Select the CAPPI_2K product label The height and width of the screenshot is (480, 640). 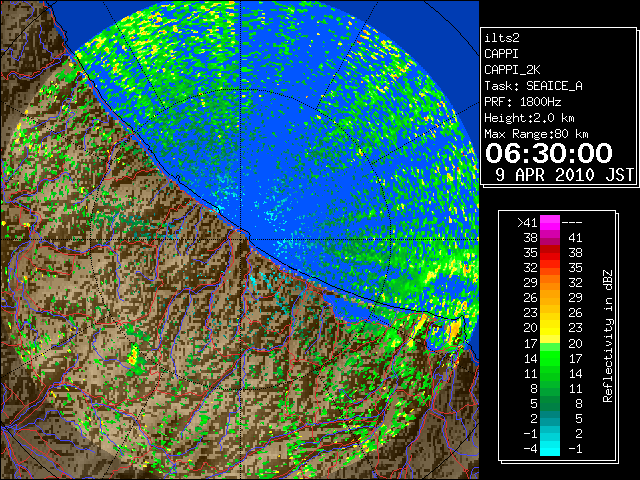pyautogui.click(x=512, y=70)
